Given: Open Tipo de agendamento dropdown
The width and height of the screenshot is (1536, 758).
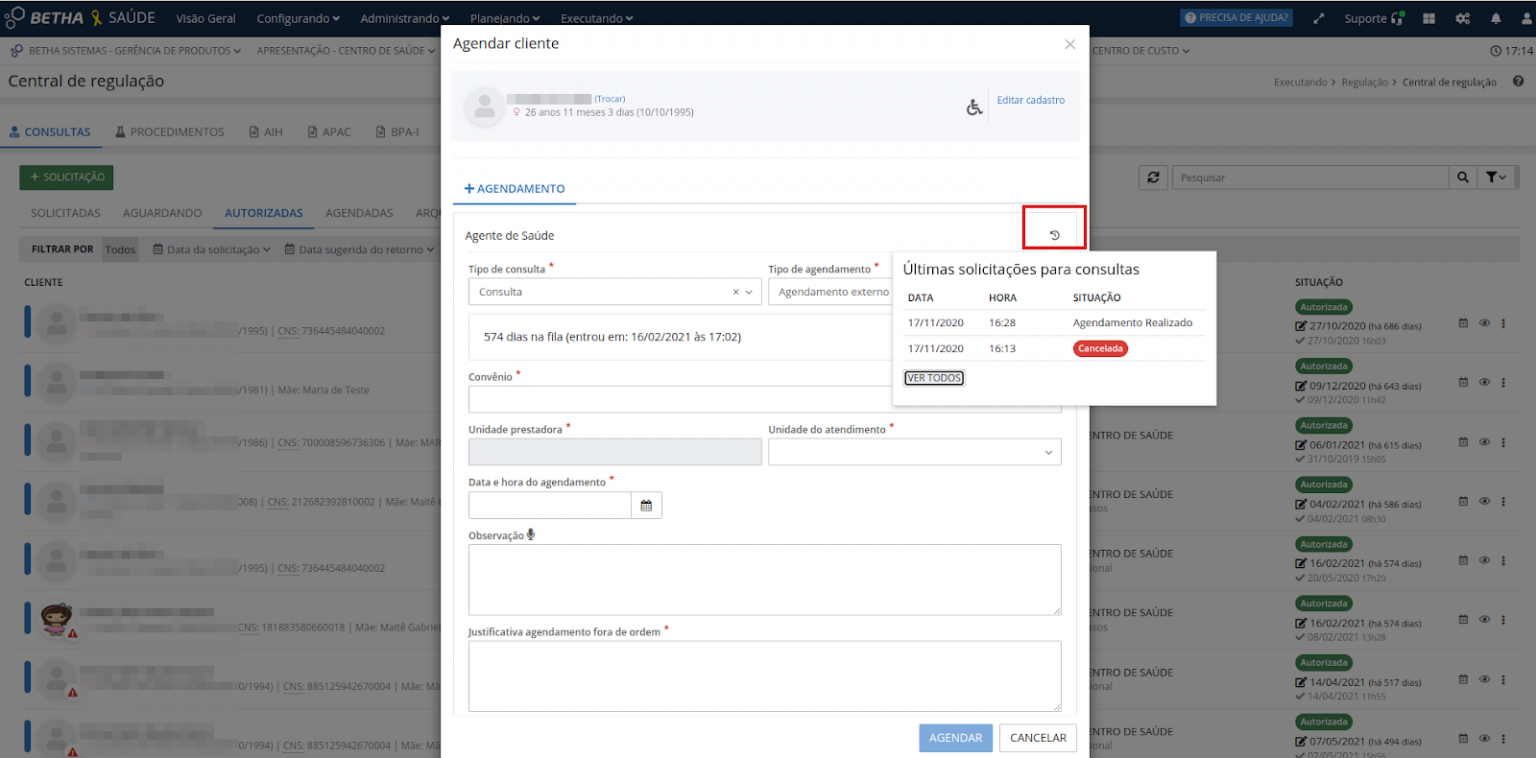Looking at the screenshot, I should point(829,292).
